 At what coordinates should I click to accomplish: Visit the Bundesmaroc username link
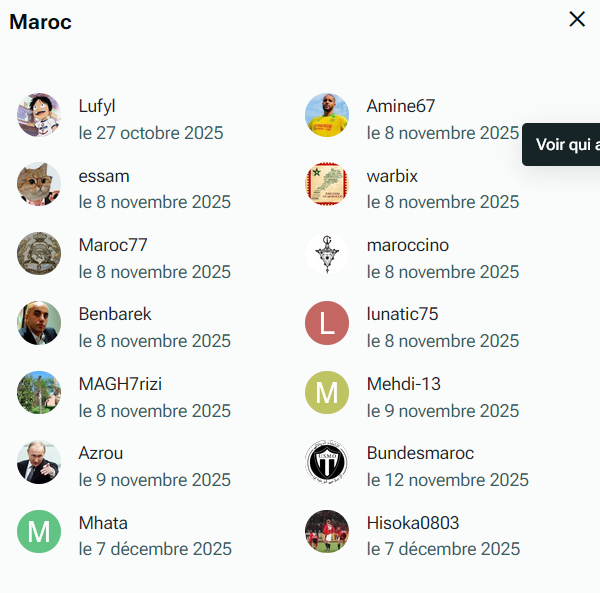click(420, 453)
